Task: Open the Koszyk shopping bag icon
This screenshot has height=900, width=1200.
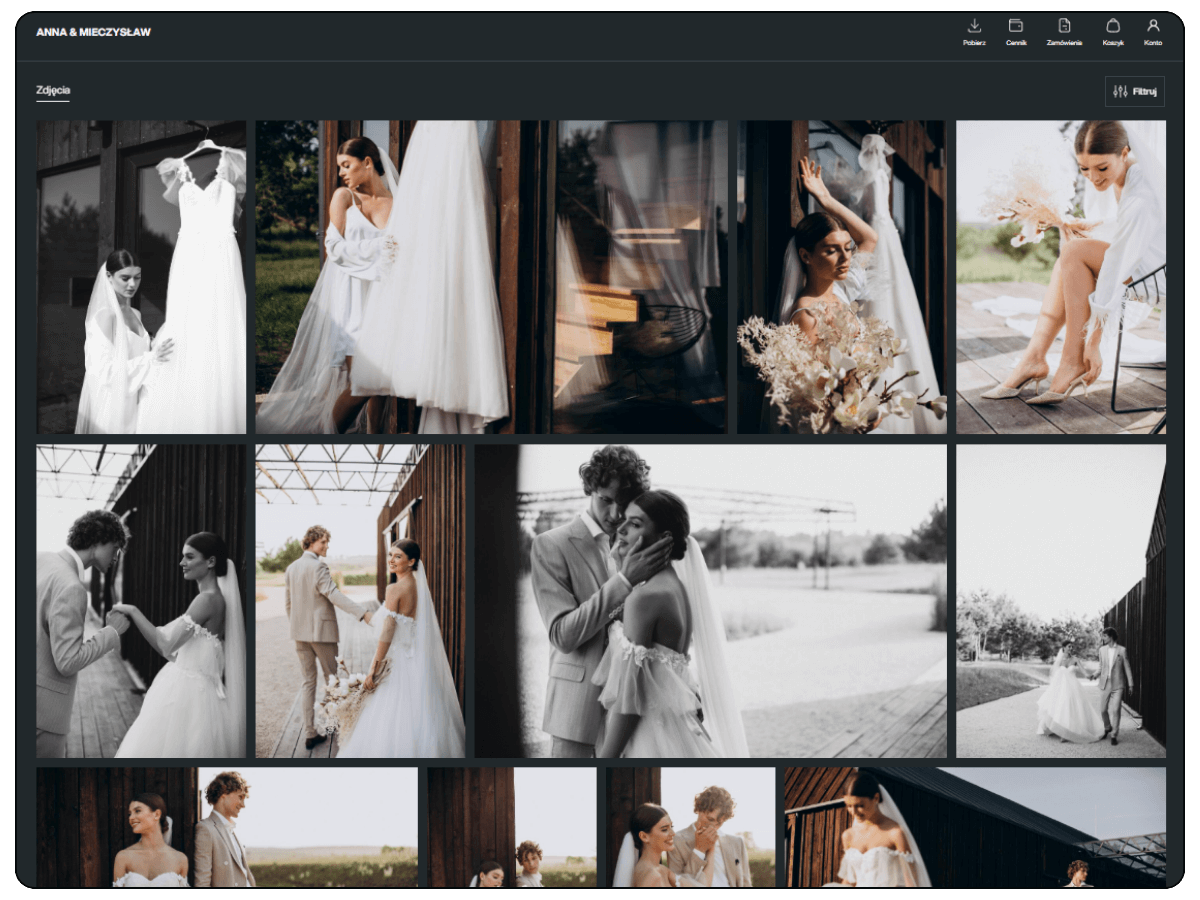Action: coord(1113,27)
